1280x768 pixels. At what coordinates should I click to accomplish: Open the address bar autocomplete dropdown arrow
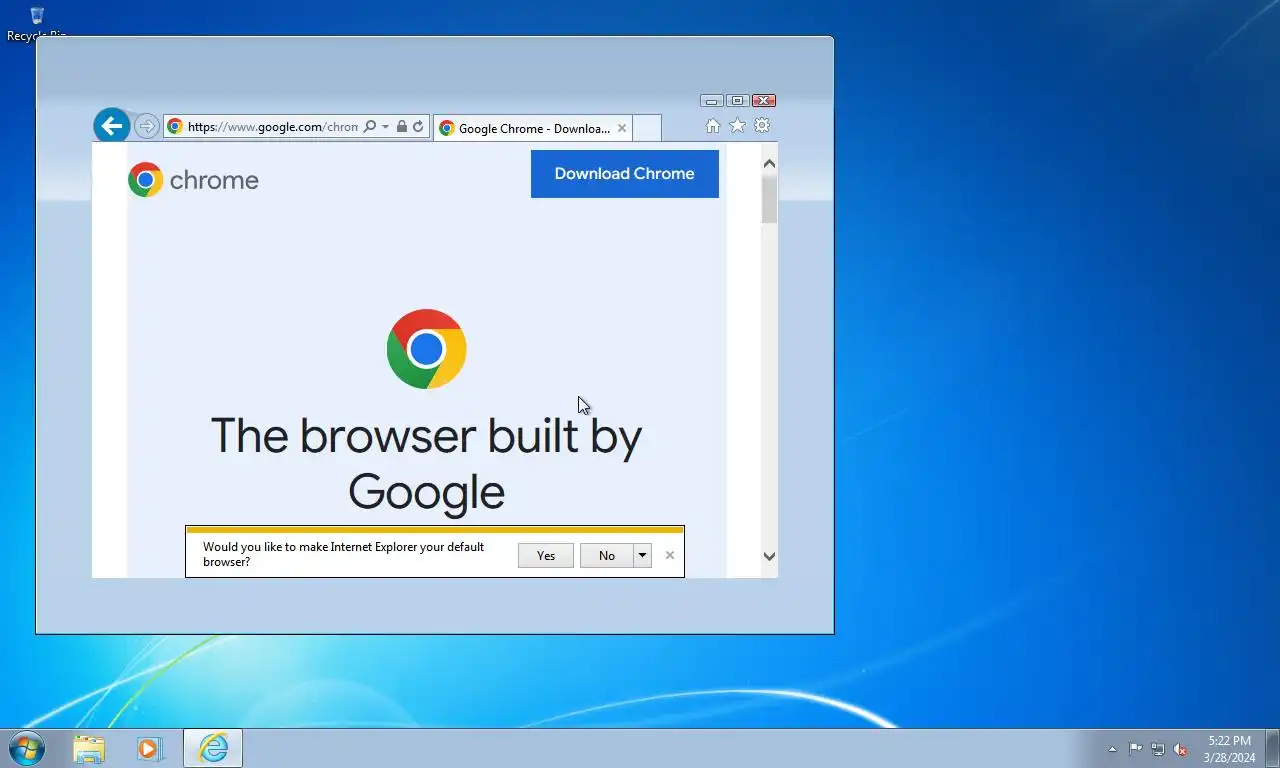click(385, 127)
